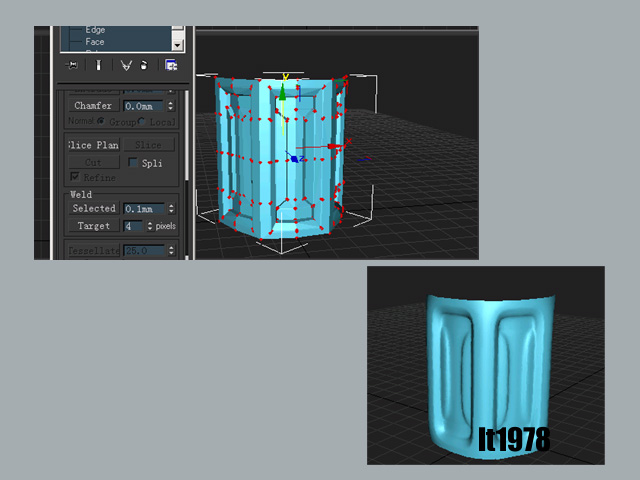
Task: Click the Slice Plane button
Action: click(93, 145)
